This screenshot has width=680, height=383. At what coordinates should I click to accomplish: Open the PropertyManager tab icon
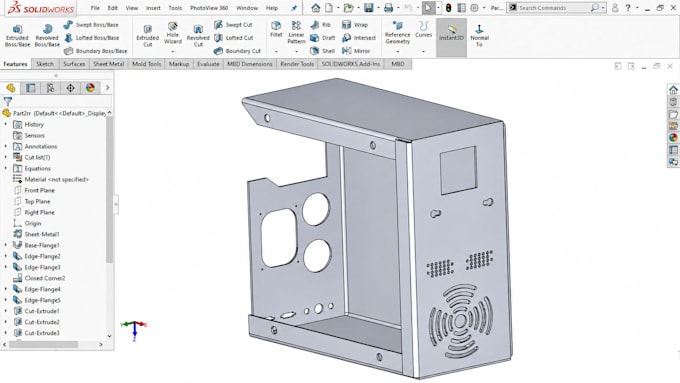pyautogui.click(x=30, y=88)
